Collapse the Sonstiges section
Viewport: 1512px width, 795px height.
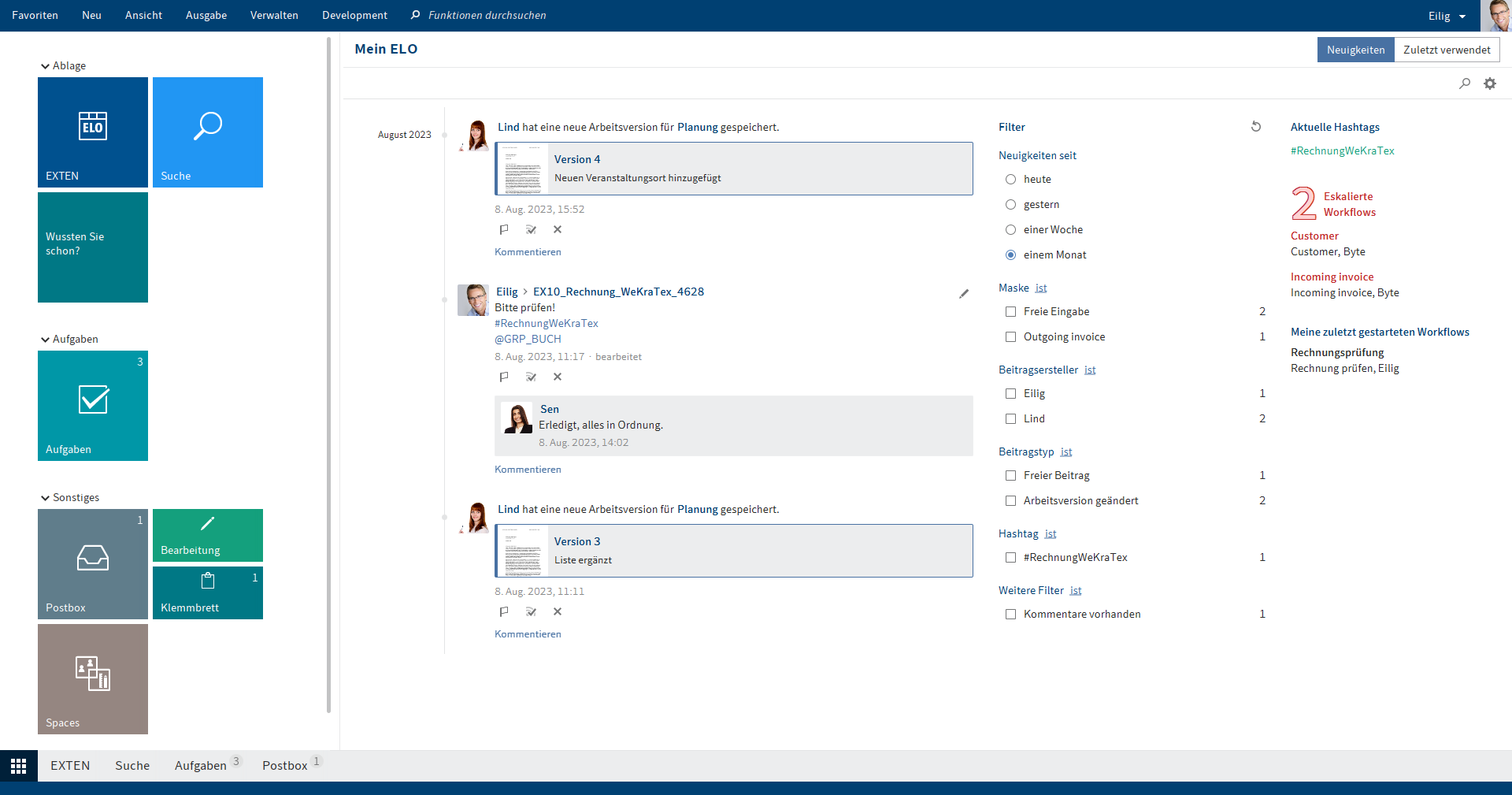(x=46, y=498)
